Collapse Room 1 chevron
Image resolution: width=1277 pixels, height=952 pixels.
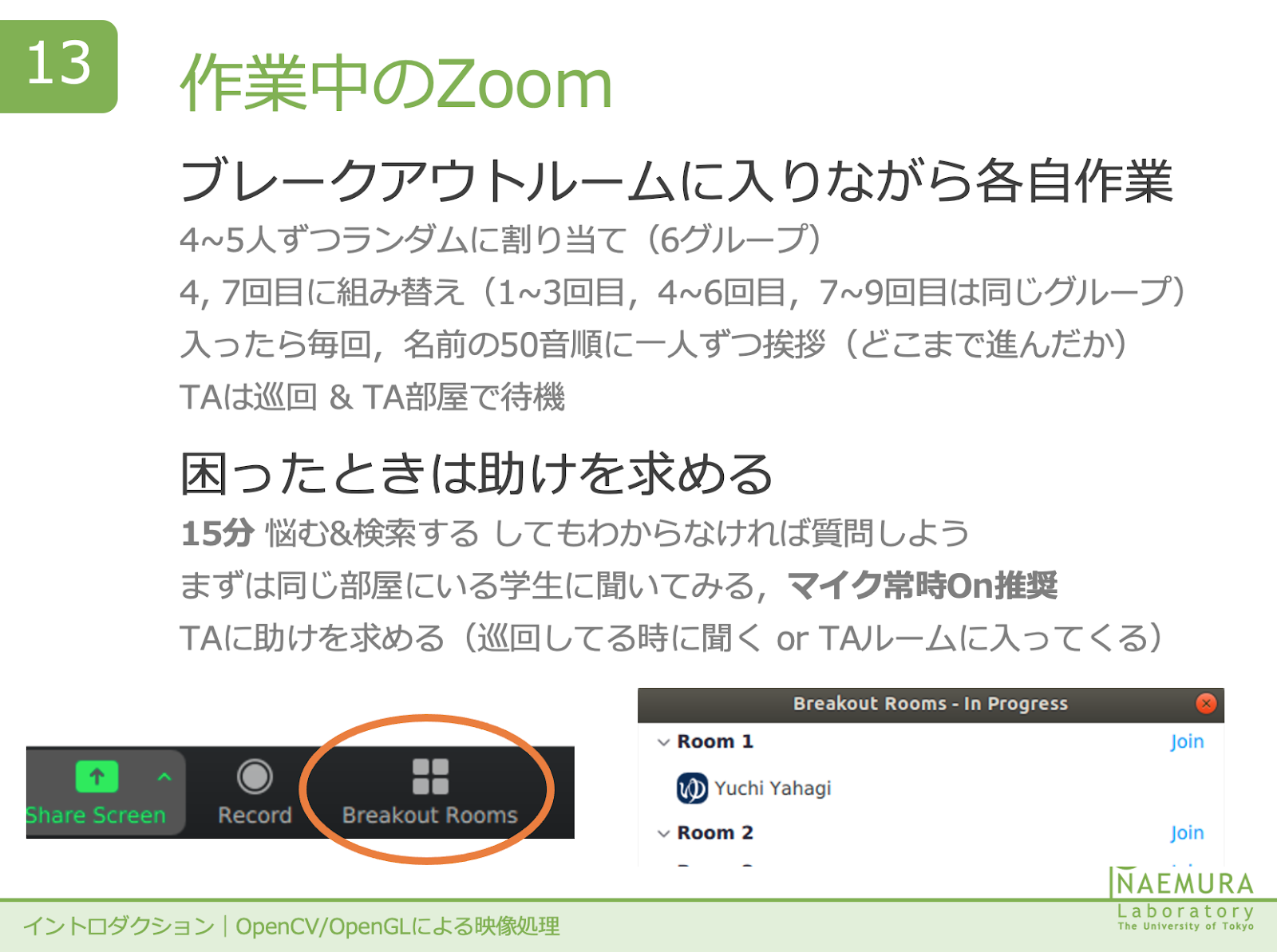pos(663,742)
